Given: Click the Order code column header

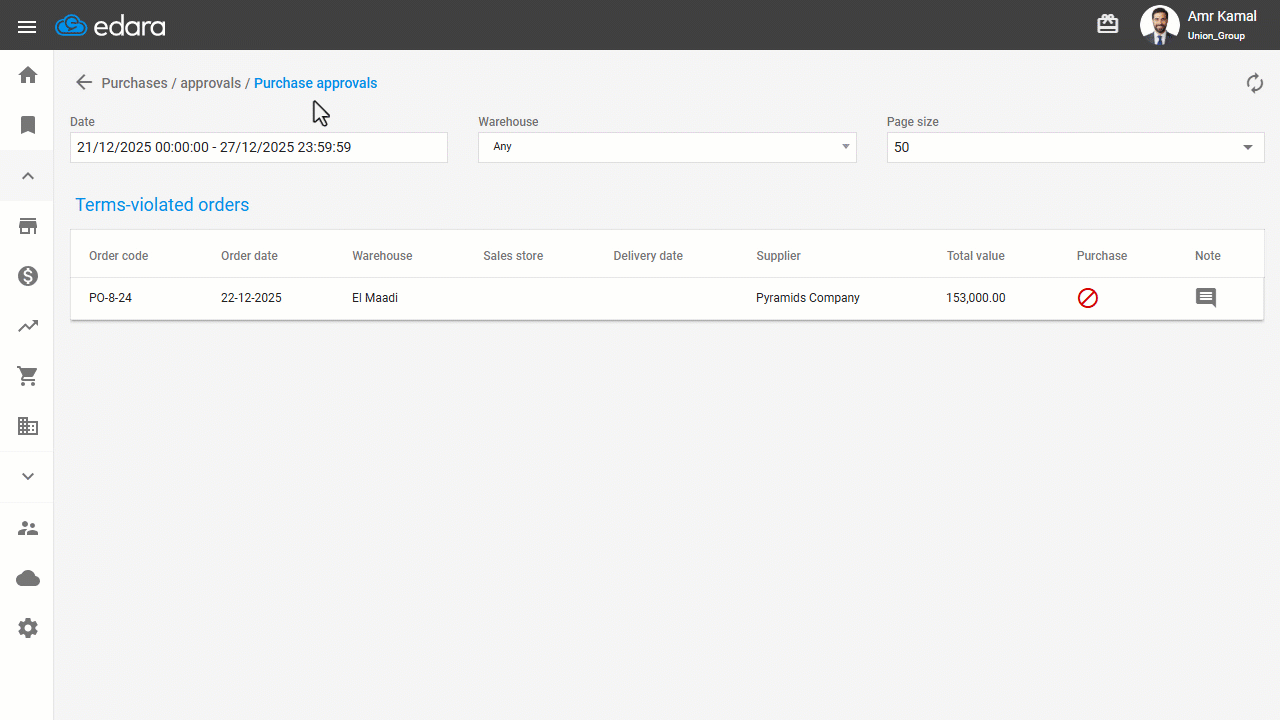Looking at the screenshot, I should [x=118, y=256].
